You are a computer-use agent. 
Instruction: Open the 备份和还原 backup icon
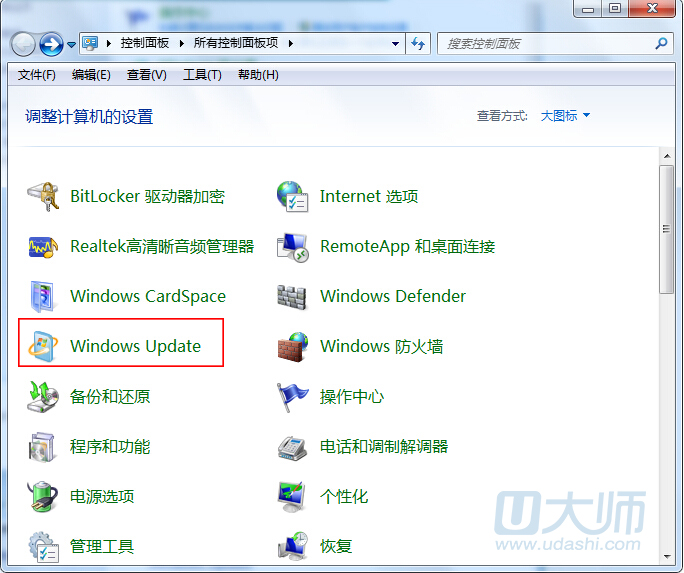pos(43,396)
